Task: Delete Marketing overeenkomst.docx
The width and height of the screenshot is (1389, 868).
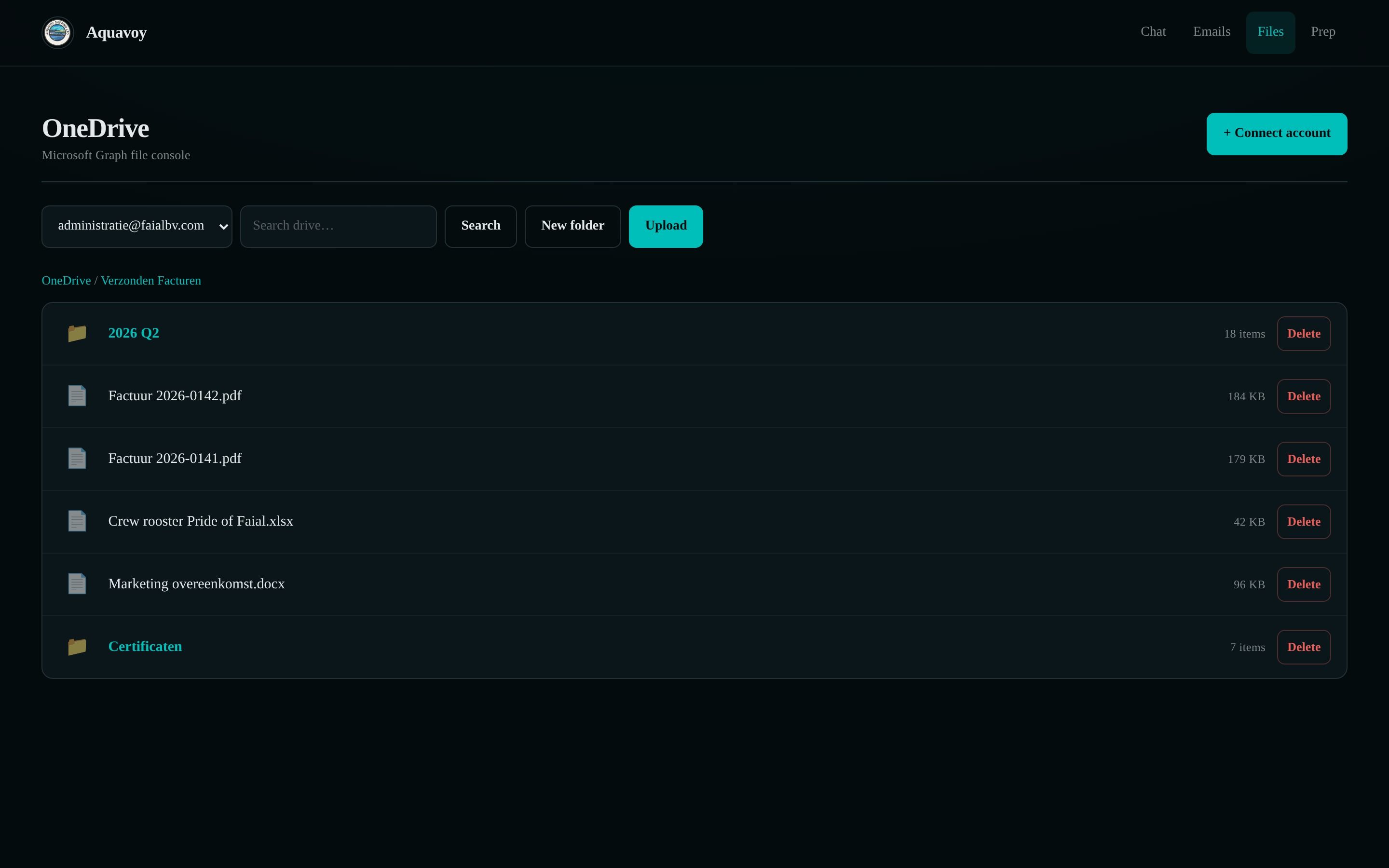Action: coord(1304,584)
